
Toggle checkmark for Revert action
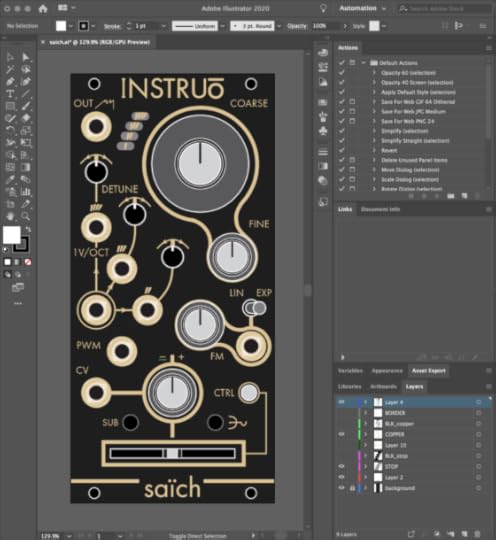click(x=341, y=150)
